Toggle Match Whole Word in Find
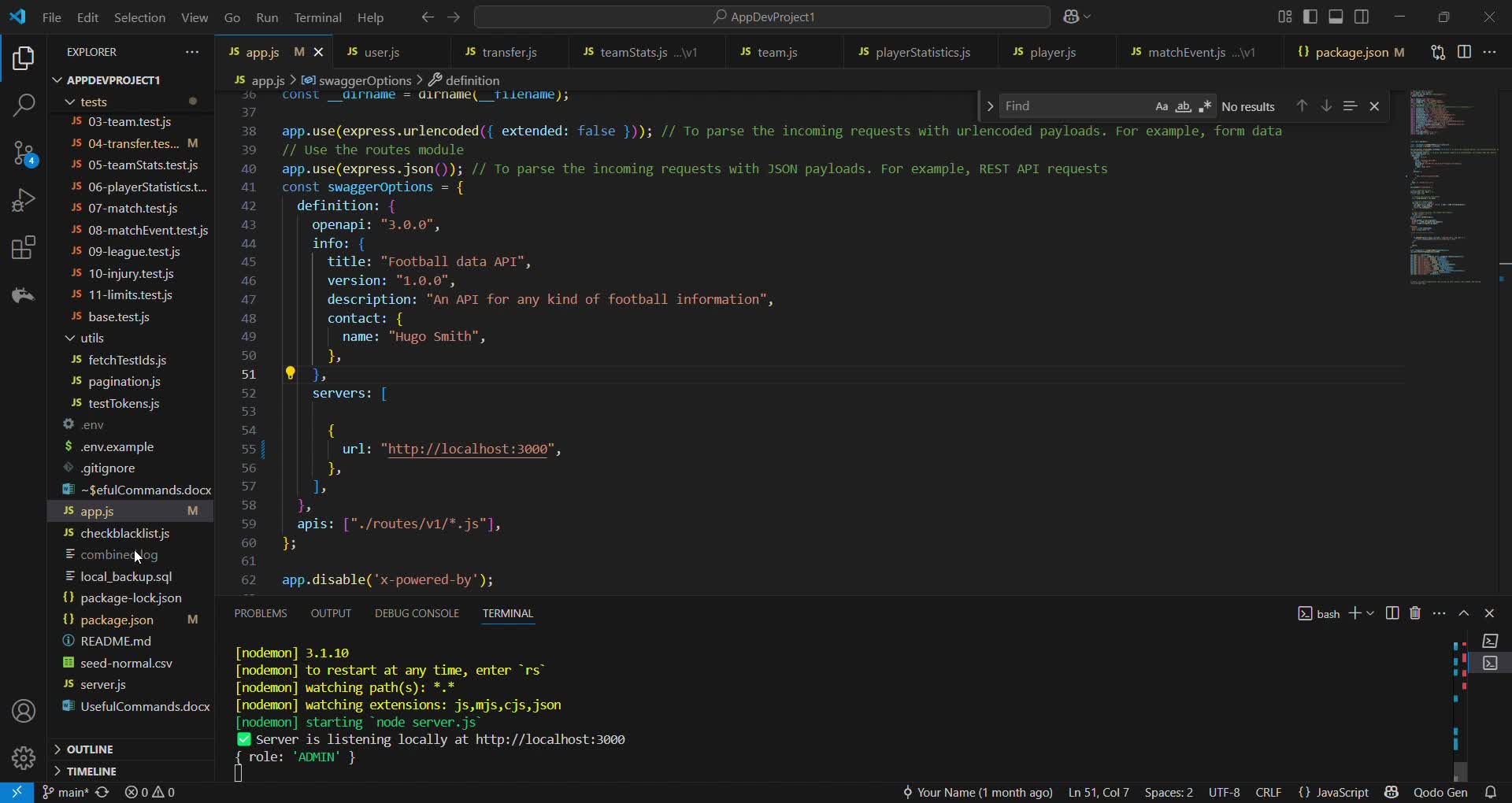This screenshot has width=1512, height=803. pos(1183,106)
